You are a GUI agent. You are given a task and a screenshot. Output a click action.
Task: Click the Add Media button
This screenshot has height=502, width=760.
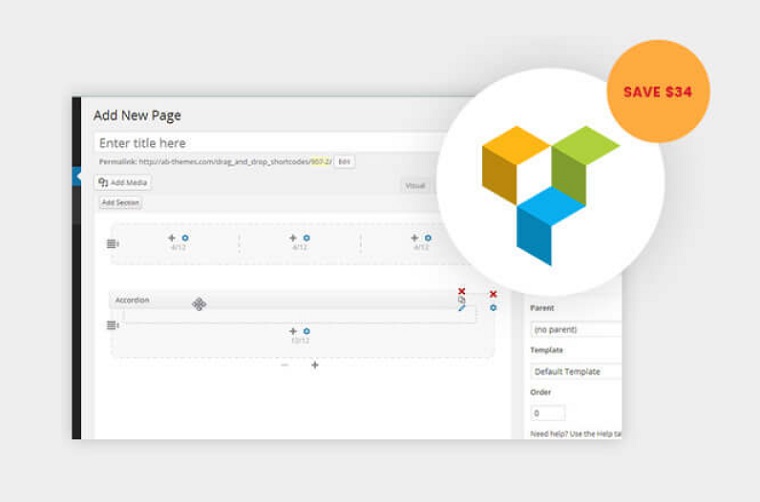[123, 183]
